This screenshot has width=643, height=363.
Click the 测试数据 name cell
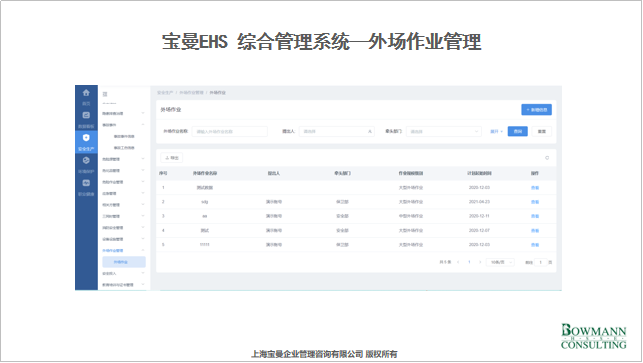205,188
